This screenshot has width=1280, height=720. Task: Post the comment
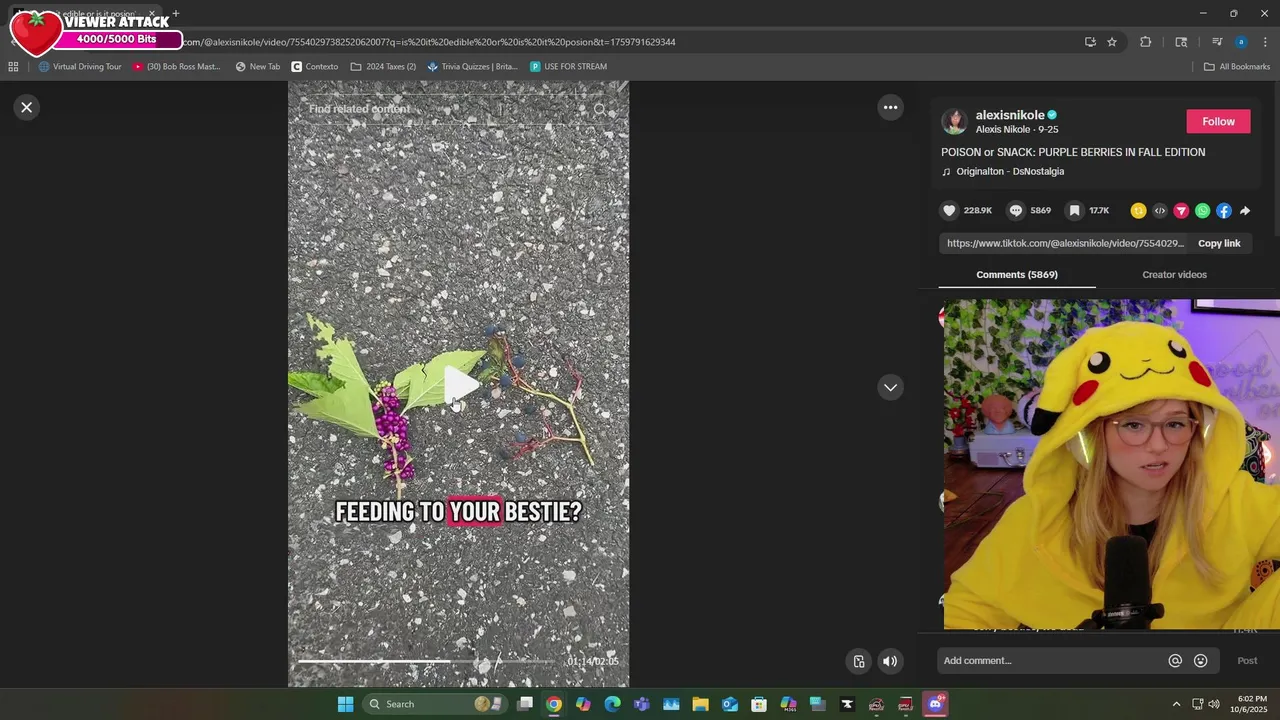(1247, 660)
